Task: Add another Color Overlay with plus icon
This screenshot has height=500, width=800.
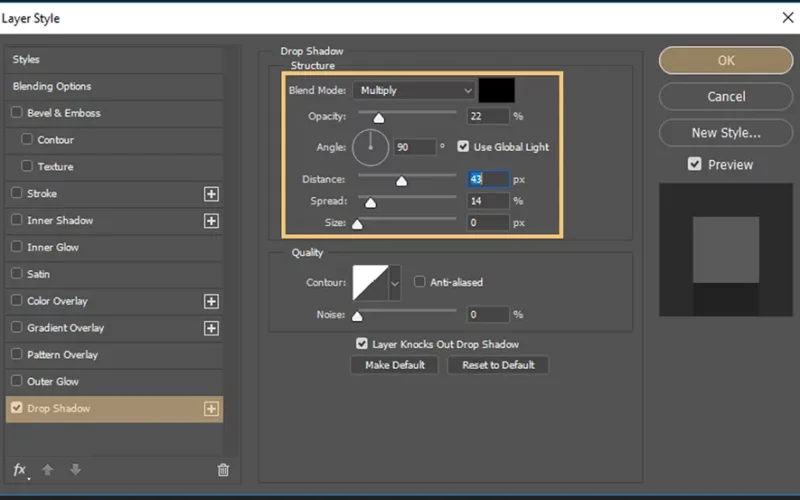Action: pos(211,302)
